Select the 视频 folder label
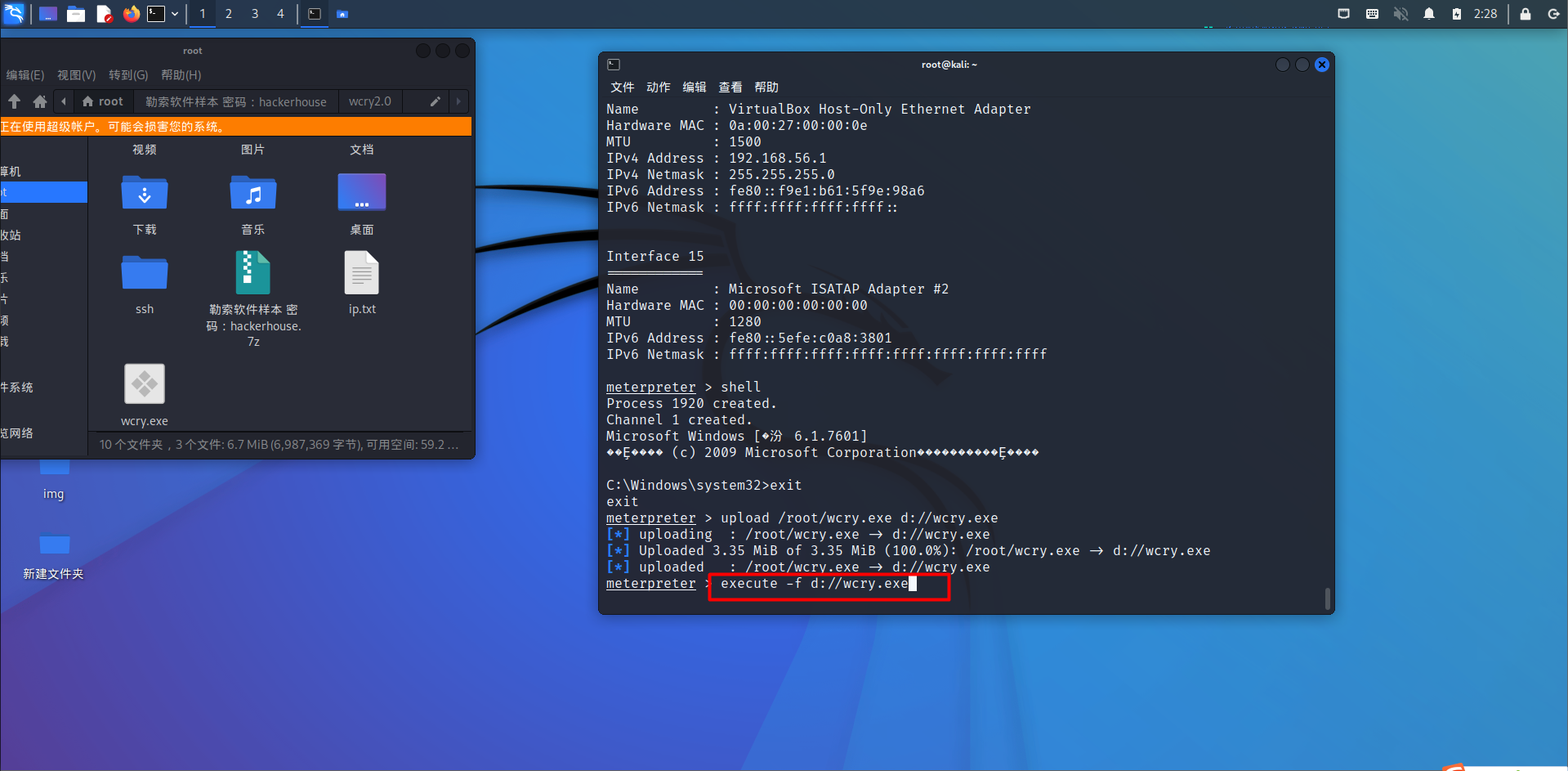Image resolution: width=1568 pixels, height=771 pixels. [x=145, y=150]
